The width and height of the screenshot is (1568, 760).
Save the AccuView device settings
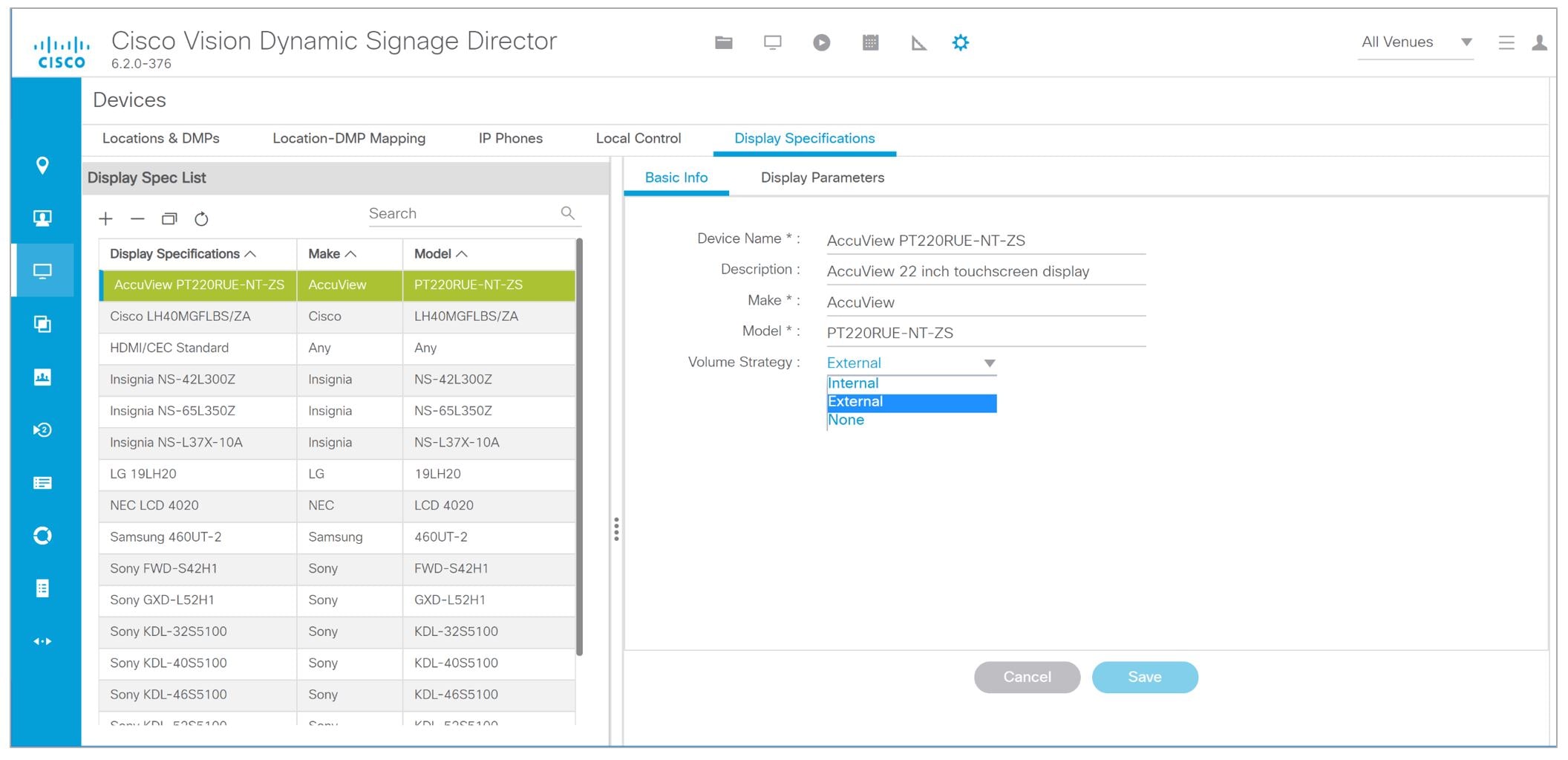coord(1144,677)
